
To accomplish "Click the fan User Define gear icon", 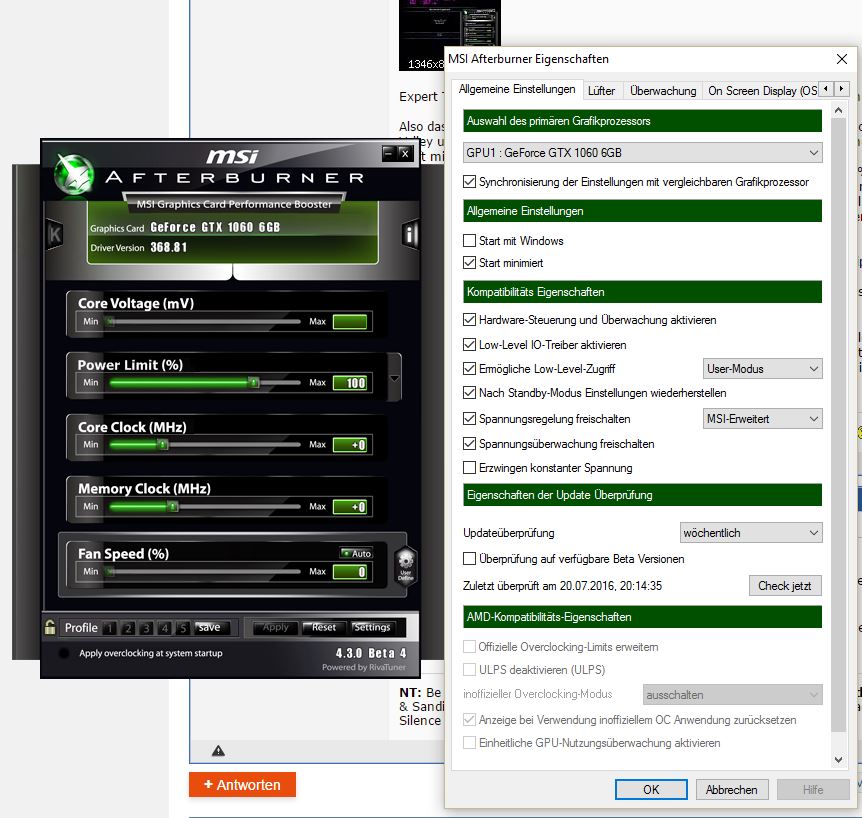I will coord(406,566).
